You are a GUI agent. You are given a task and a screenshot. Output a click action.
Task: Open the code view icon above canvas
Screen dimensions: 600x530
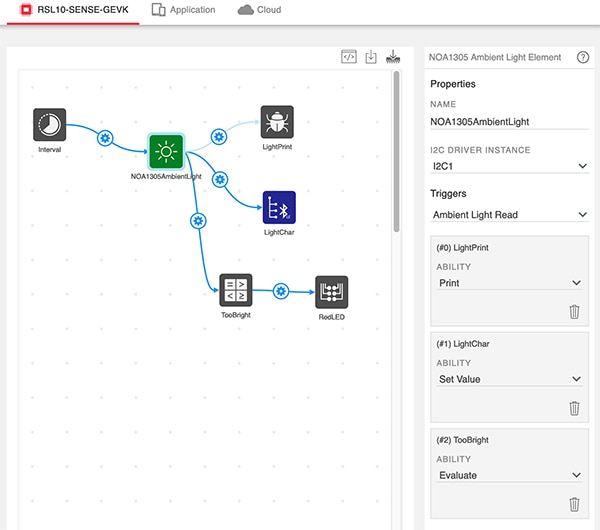(348, 57)
